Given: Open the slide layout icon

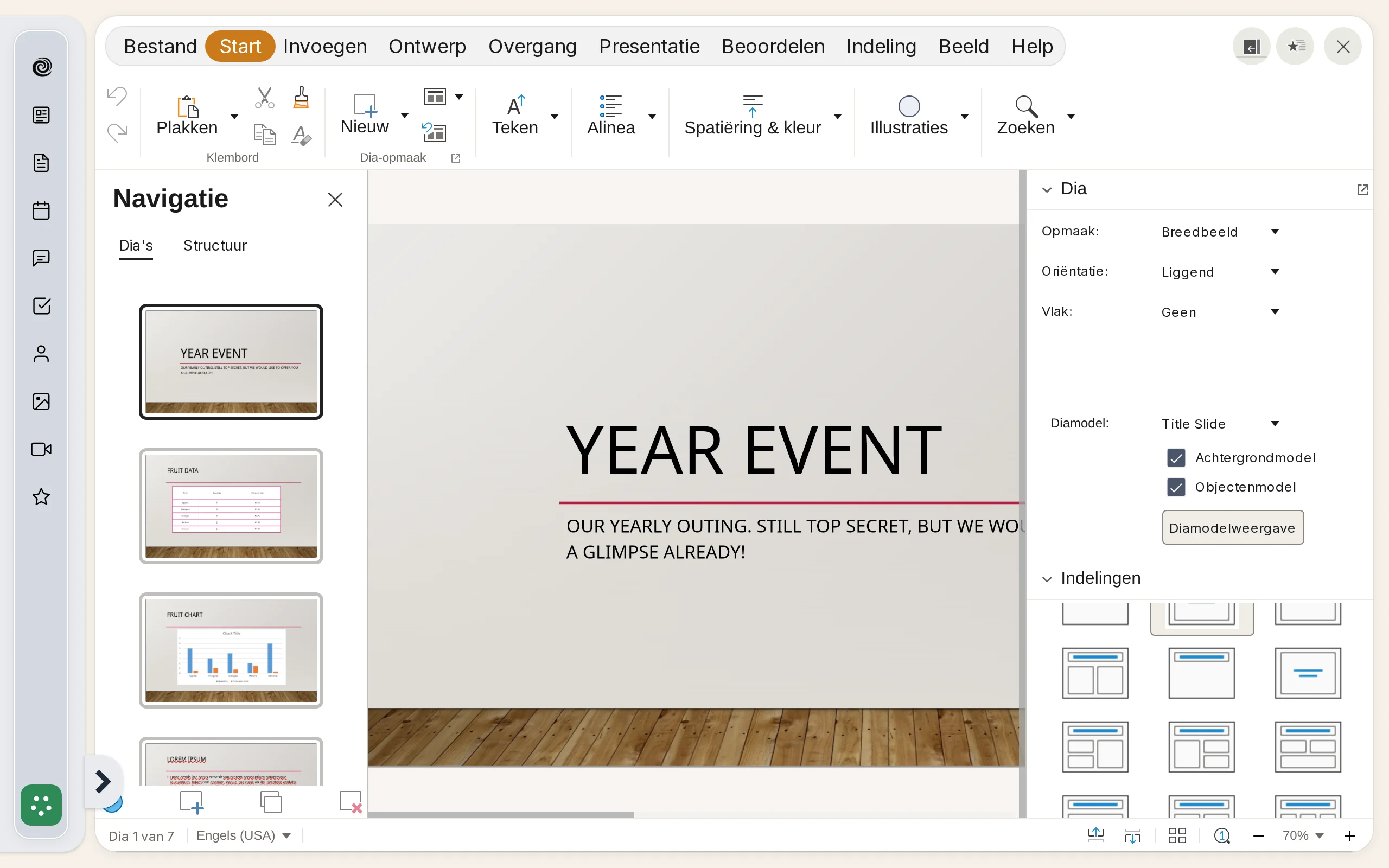Looking at the screenshot, I should pos(435,97).
